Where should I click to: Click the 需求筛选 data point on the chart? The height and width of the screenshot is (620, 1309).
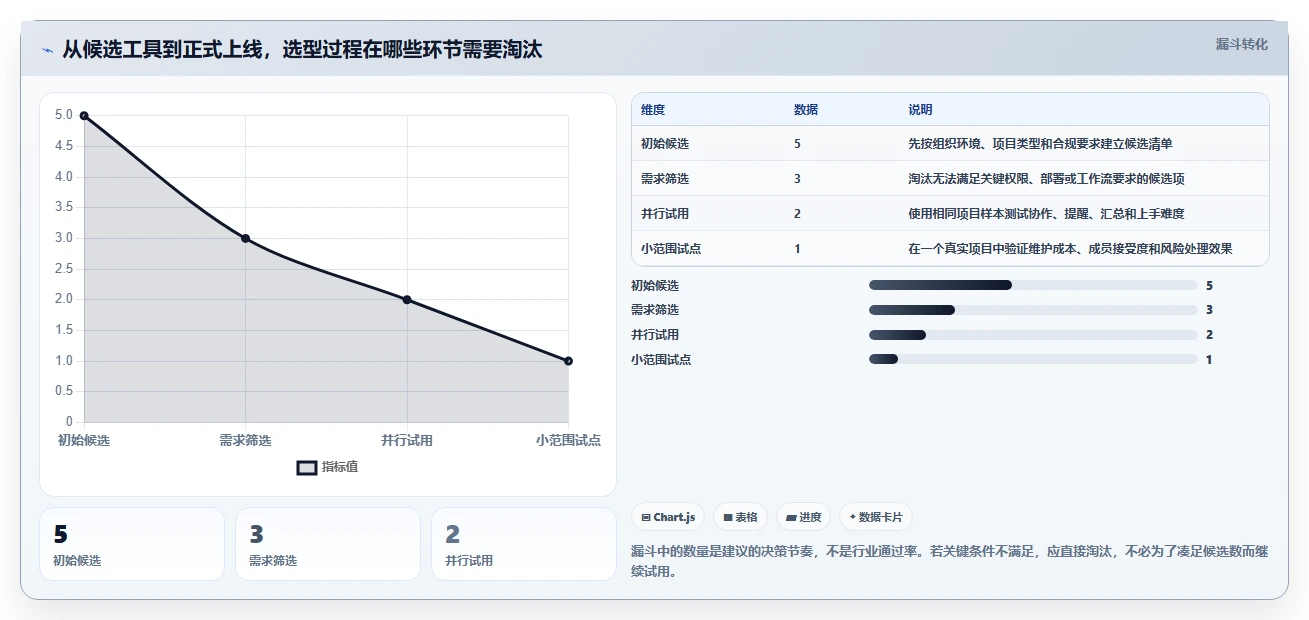point(245,238)
